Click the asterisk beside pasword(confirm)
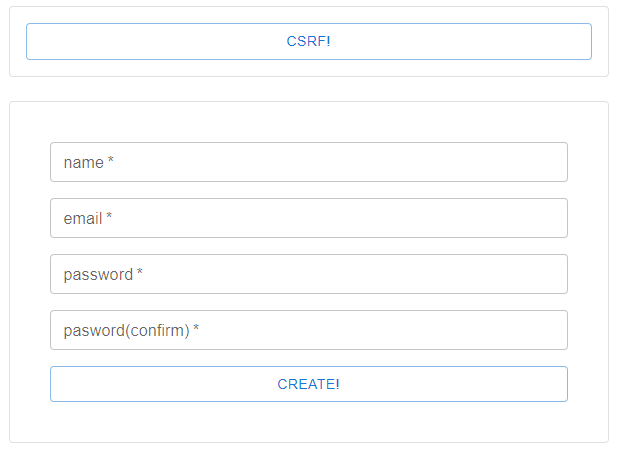 (x=196, y=329)
